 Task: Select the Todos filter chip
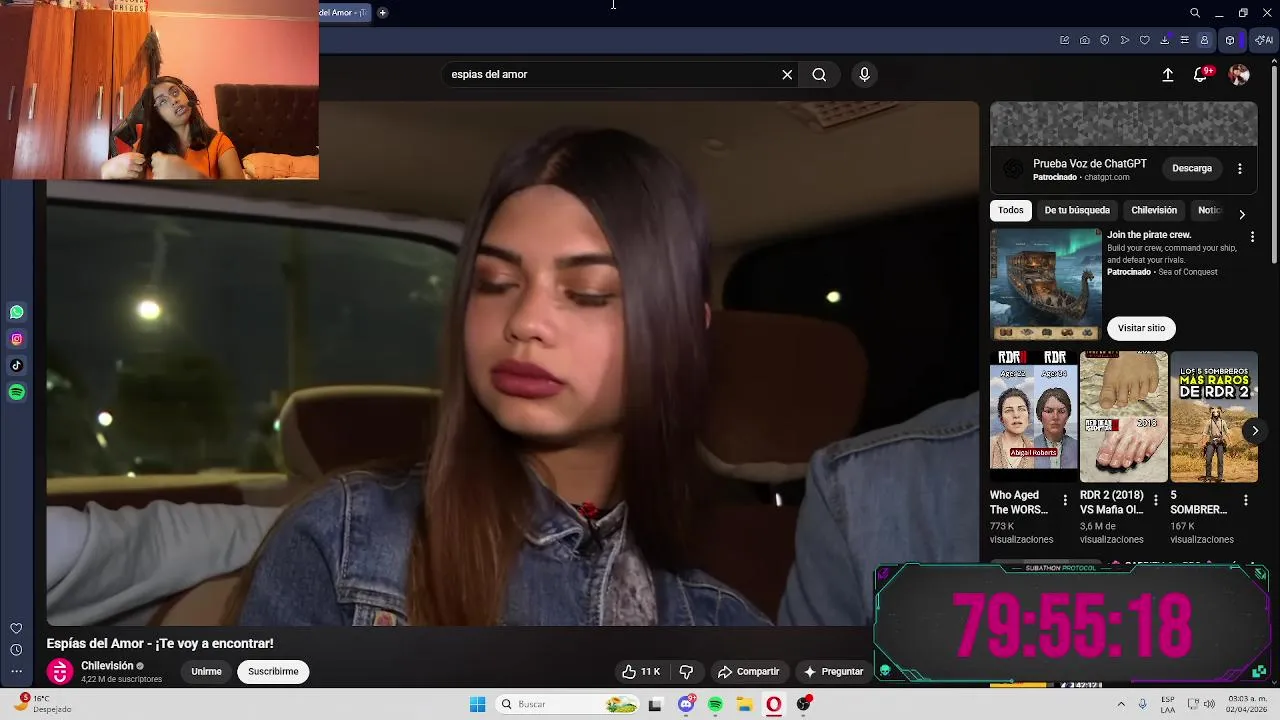pyautogui.click(x=1011, y=210)
